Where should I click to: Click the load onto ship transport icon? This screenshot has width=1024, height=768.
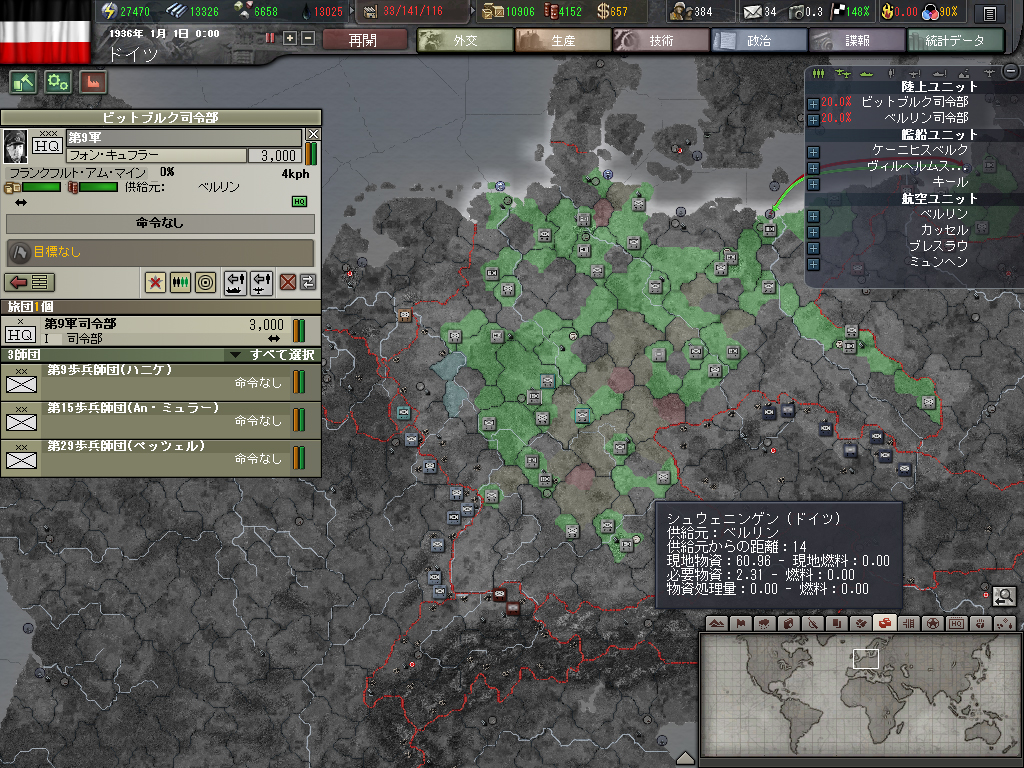click(236, 282)
